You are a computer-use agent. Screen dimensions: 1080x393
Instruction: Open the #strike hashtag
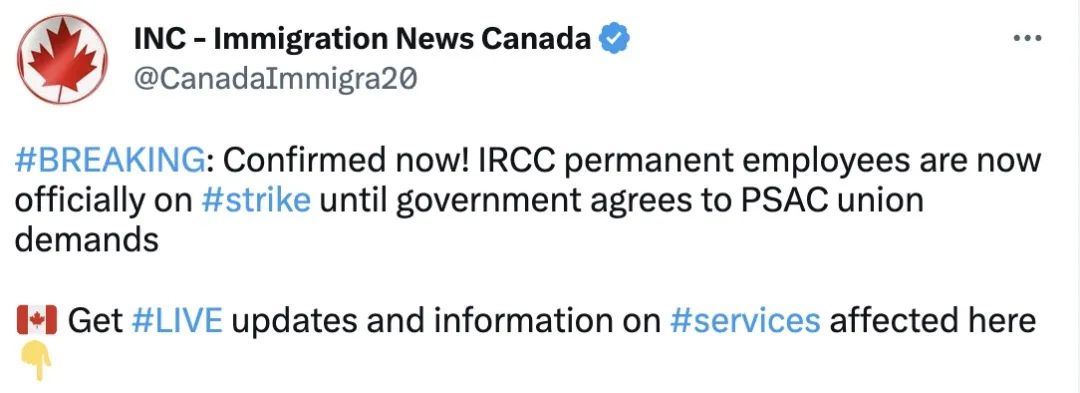click(x=256, y=201)
